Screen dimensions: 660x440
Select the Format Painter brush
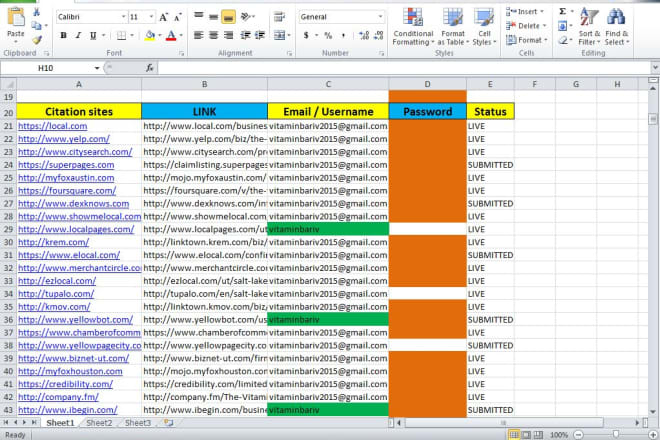point(37,40)
